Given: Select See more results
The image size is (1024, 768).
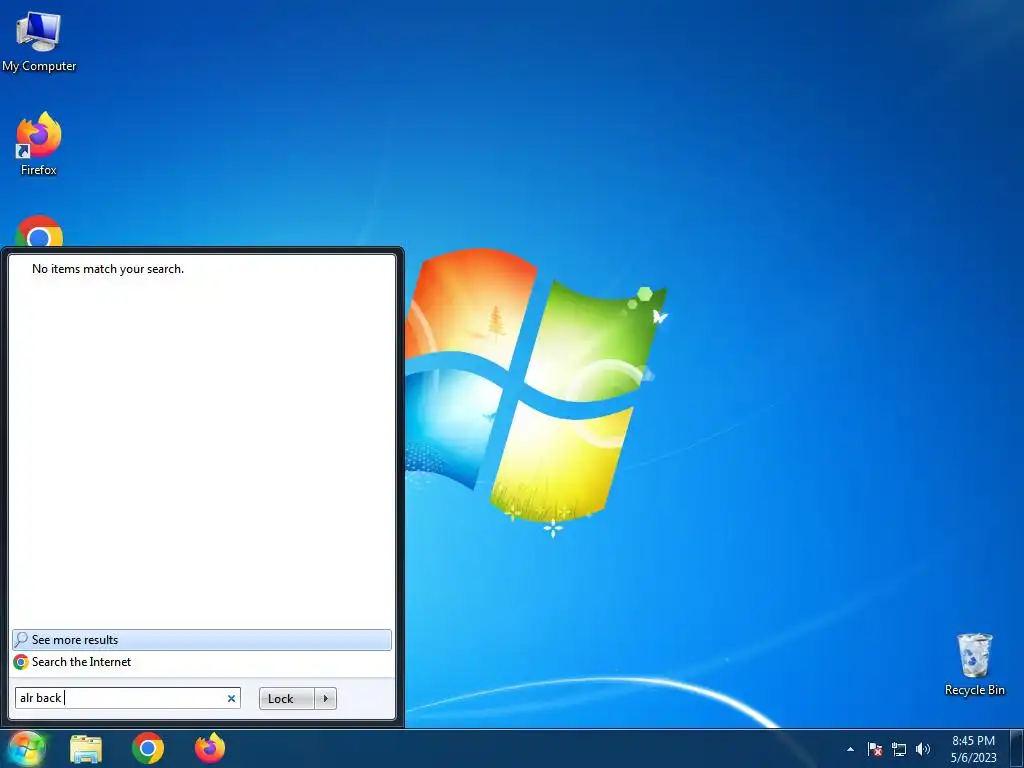Looking at the screenshot, I should 202,640.
